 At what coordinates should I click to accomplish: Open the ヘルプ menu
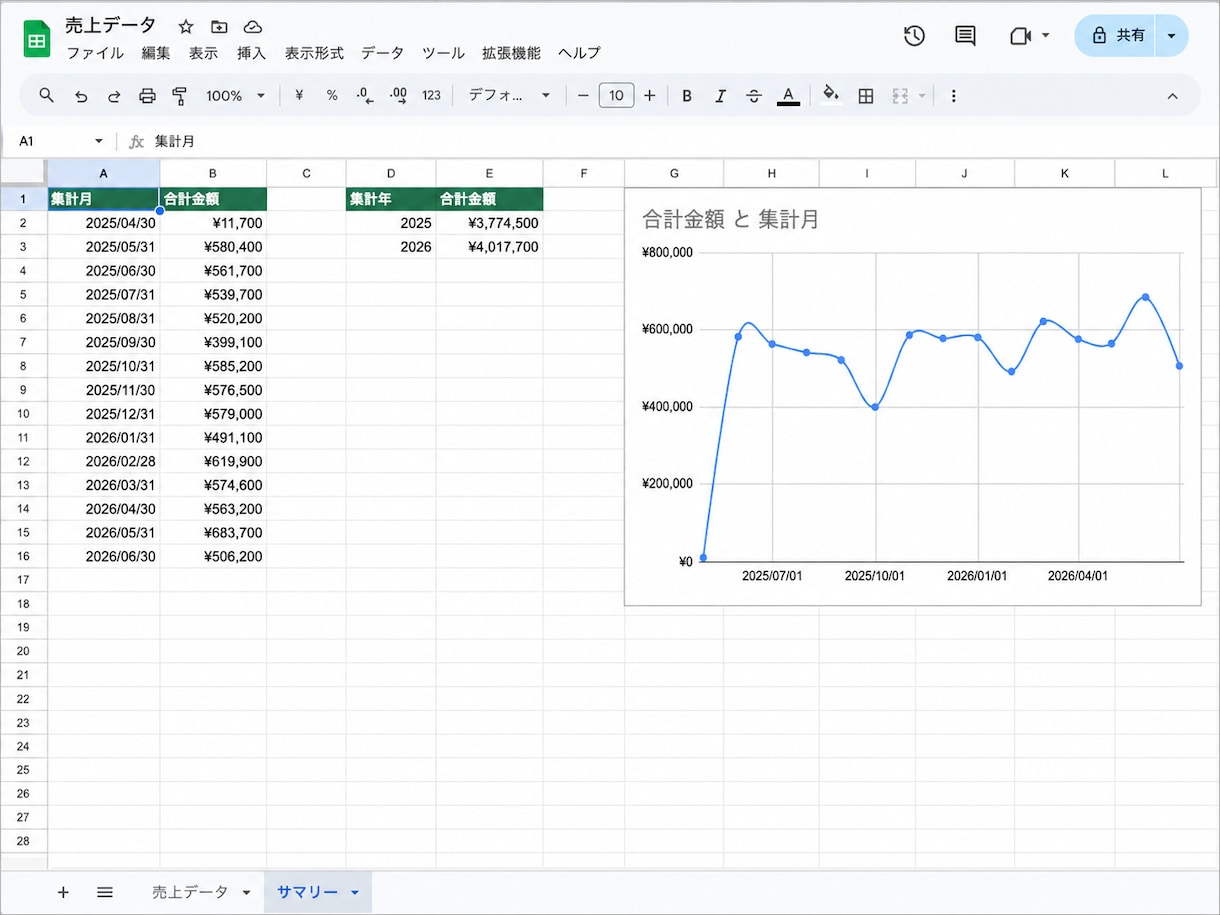579,53
